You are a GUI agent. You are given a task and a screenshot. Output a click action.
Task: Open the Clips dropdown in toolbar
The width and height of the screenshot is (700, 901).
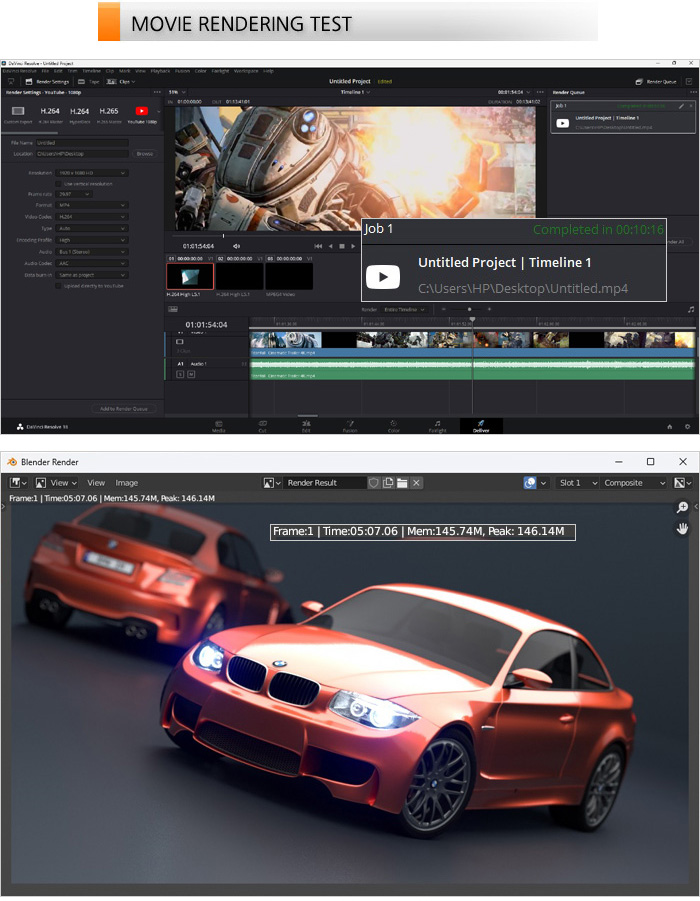[x=121, y=82]
